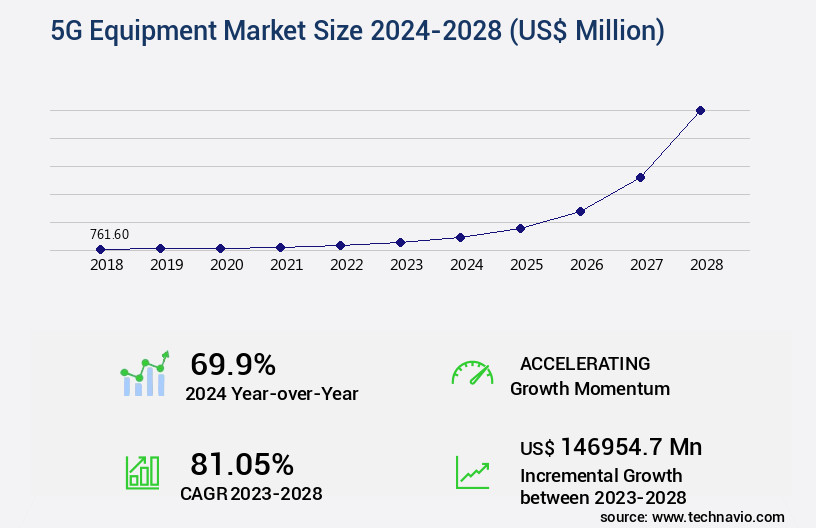
Task: Click the ACCELERATING Growth Momentum text
Action: (x=589, y=376)
